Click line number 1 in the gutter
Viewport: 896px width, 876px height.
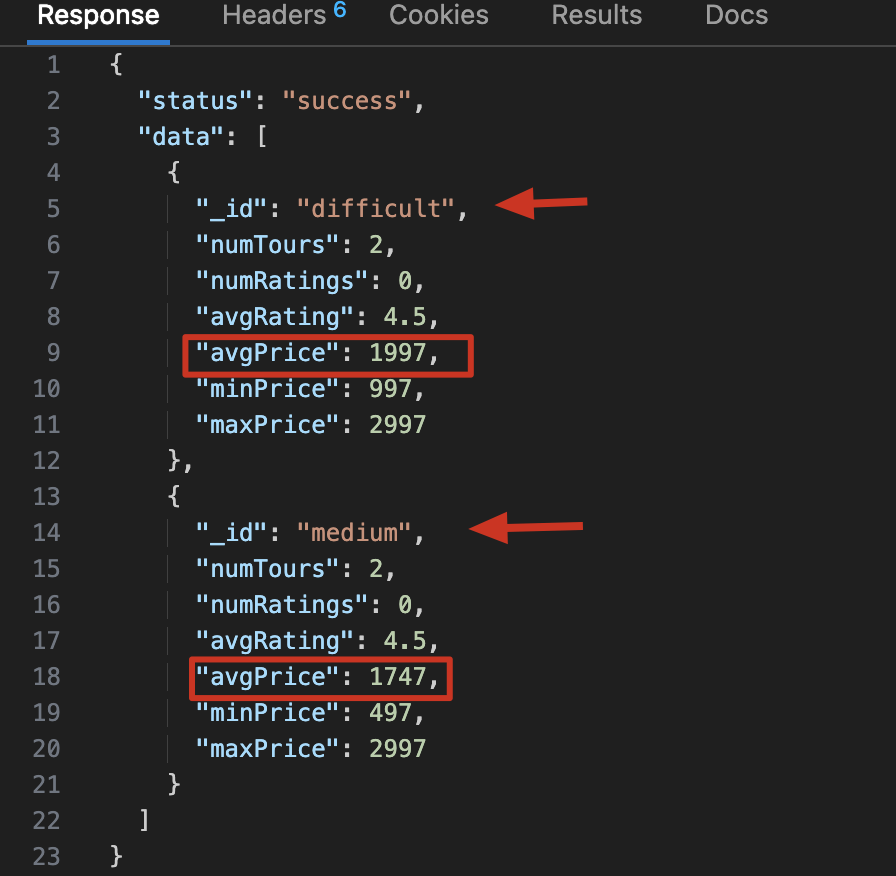coord(53,65)
